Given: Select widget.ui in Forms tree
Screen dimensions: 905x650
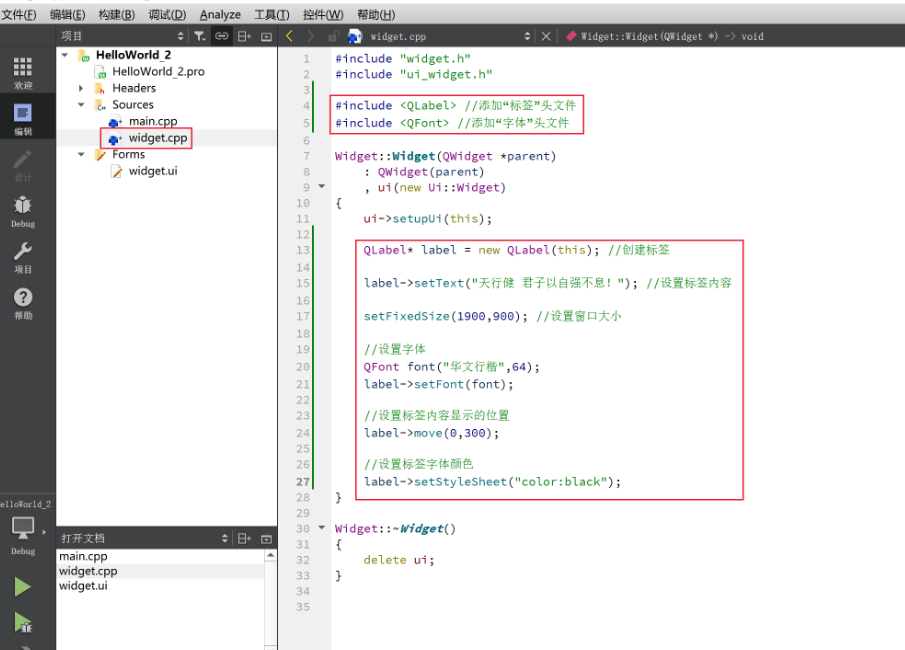Looking at the screenshot, I should [x=153, y=171].
